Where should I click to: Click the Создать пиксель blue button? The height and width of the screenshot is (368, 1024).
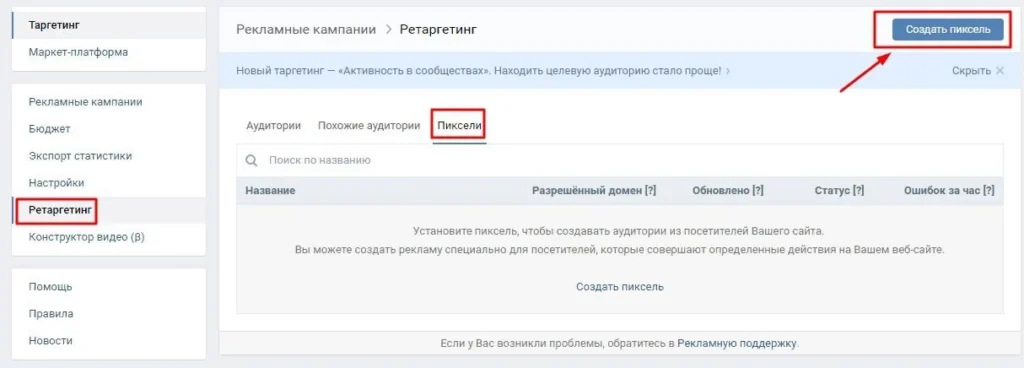tap(948, 29)
